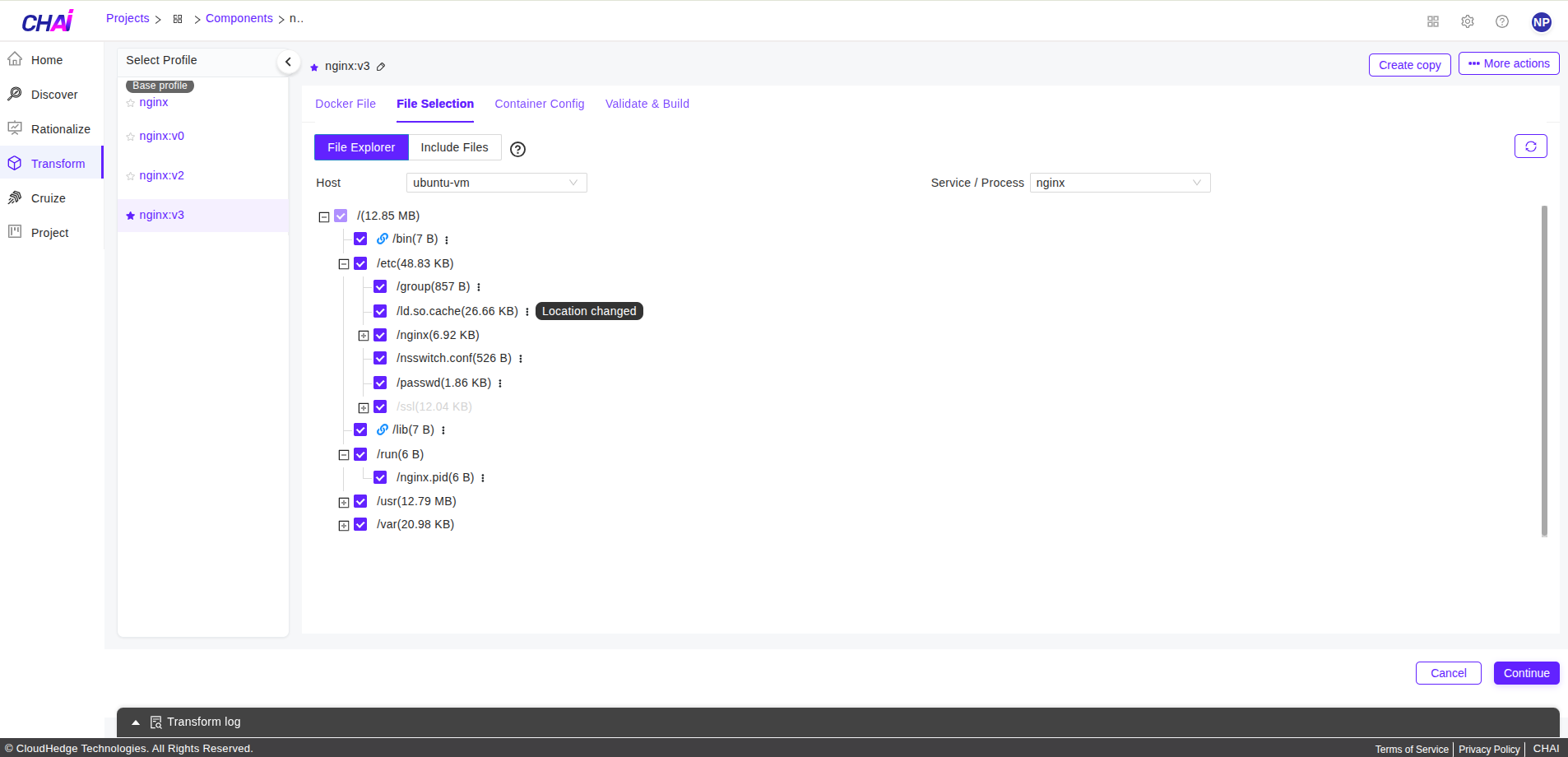1568x757 pixels.
Task: Click the Cancel button
Action: tap(1449, 673)
